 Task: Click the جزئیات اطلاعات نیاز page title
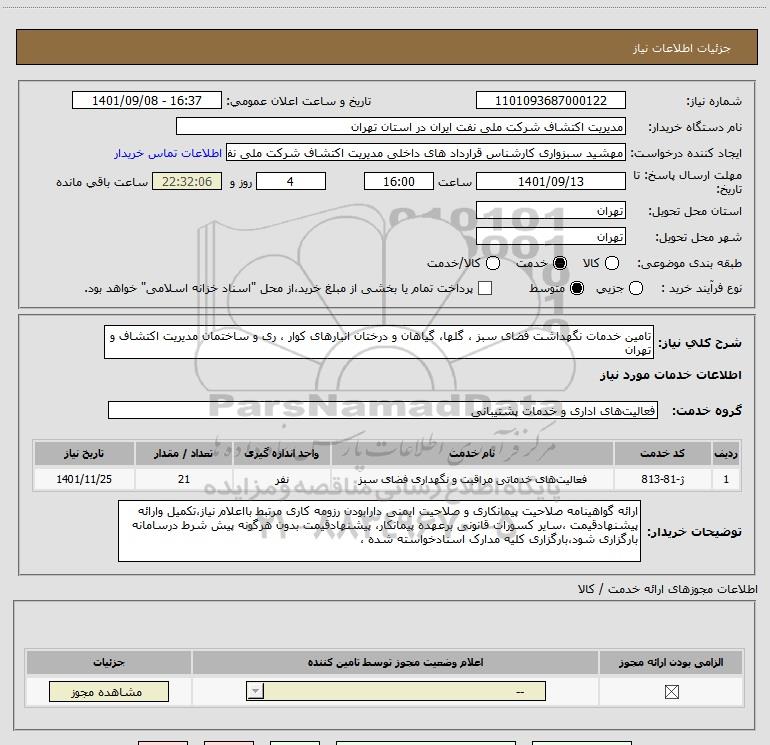click(x=682, y=48)
